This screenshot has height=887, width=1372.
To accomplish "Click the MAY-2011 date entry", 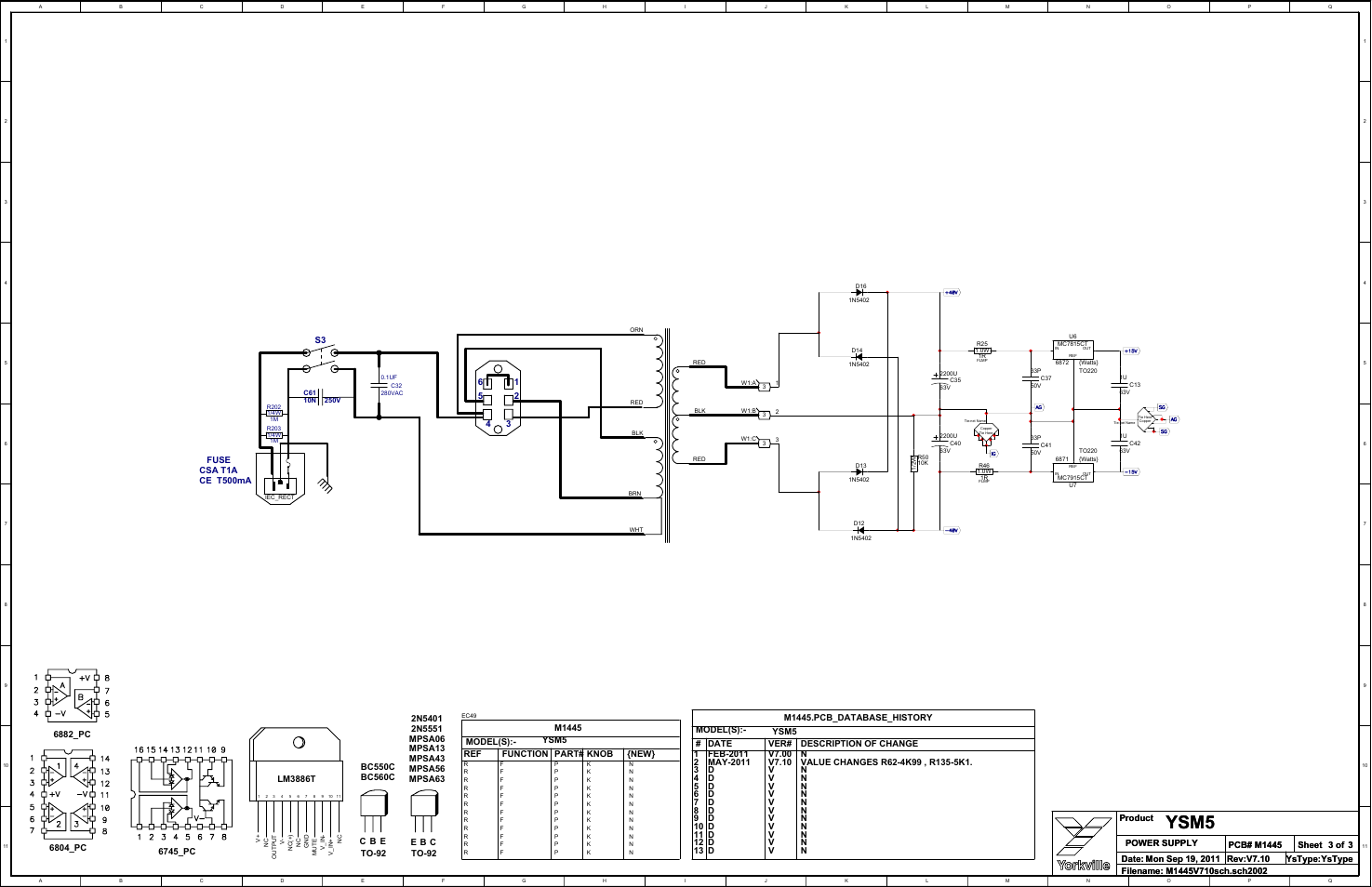I will coord(728,762).
